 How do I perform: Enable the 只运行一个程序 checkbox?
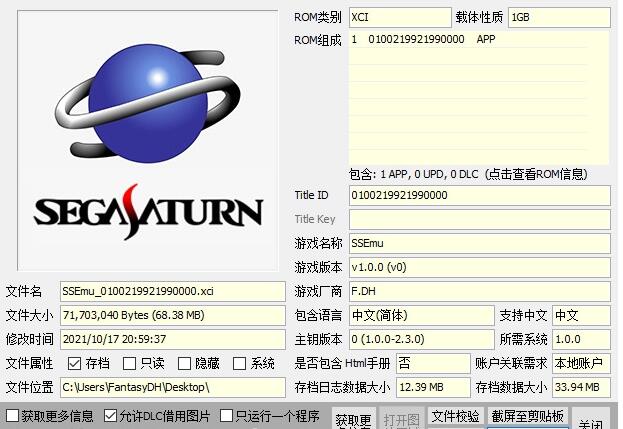(226, 416)
